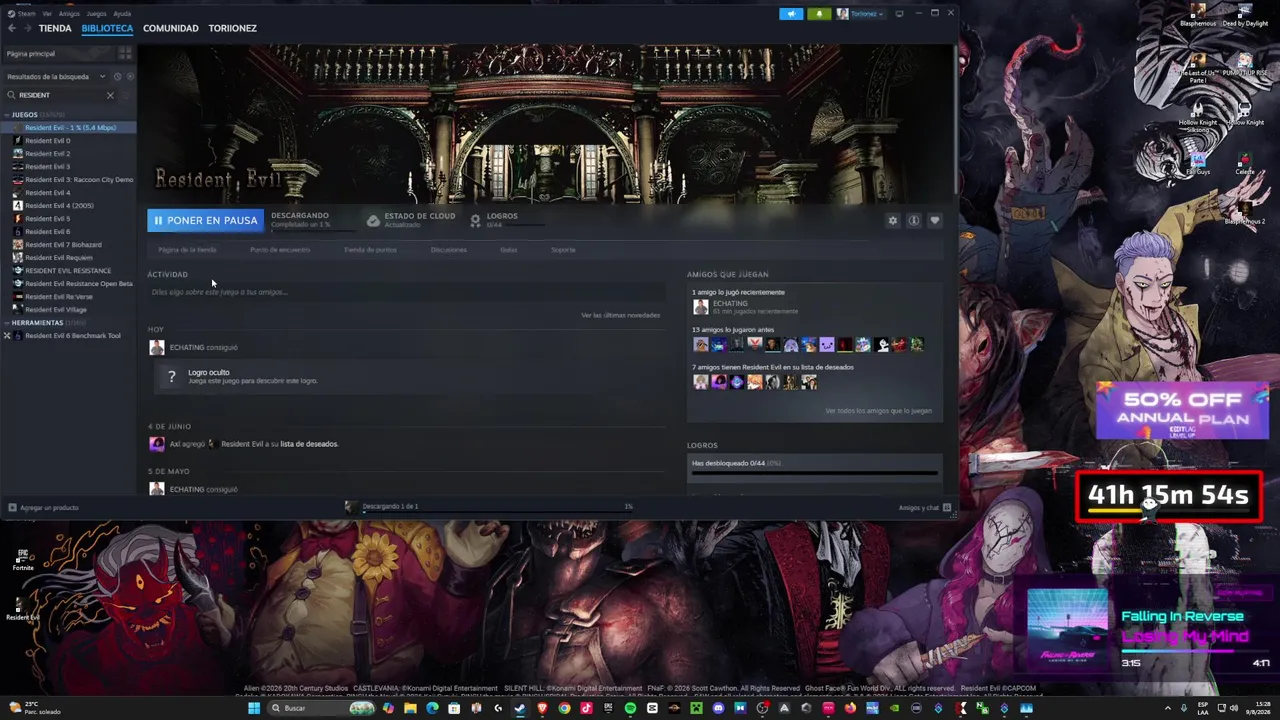Select Resident Evil 4 (2005)
This screenshot has width=1280, height=720.
click(70, 206)
